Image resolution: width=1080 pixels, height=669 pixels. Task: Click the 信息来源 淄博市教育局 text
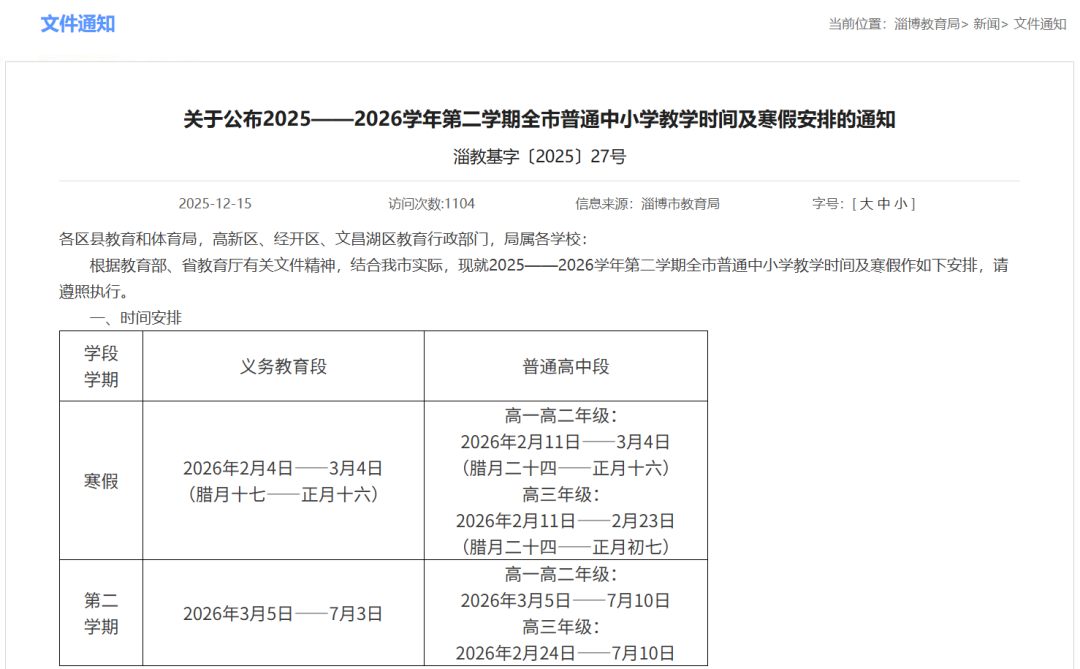[647, 204]
